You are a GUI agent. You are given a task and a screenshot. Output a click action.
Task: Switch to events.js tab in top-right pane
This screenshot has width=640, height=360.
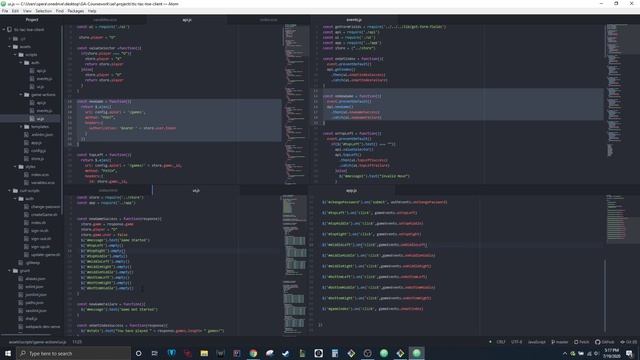354,20
